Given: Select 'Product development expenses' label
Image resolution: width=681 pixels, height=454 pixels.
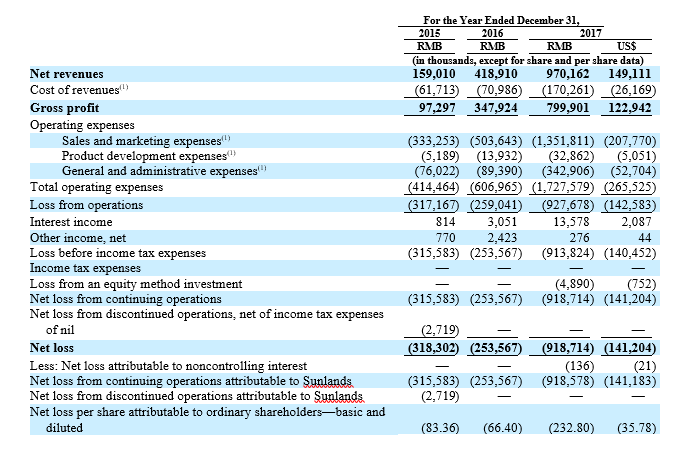Looking at the screenshot, I should 149,156.
